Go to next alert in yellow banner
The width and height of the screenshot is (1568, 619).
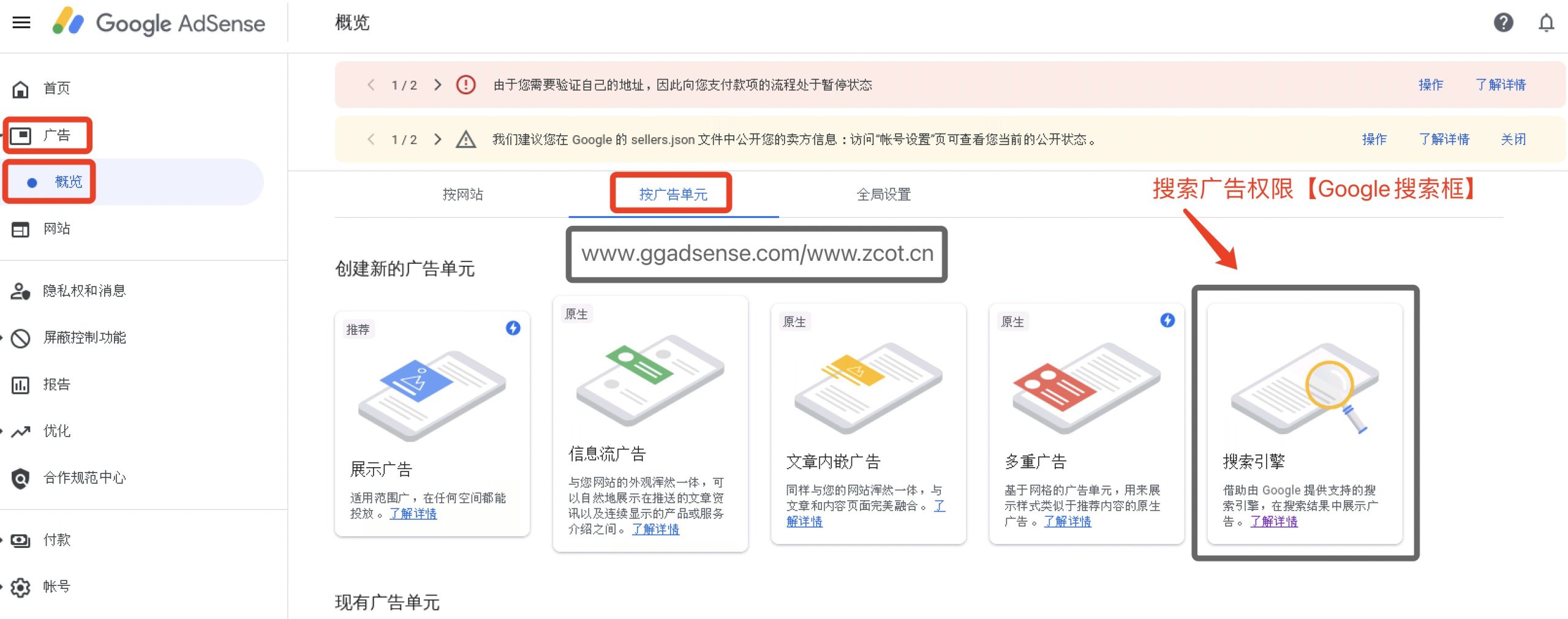coord(437,140)
